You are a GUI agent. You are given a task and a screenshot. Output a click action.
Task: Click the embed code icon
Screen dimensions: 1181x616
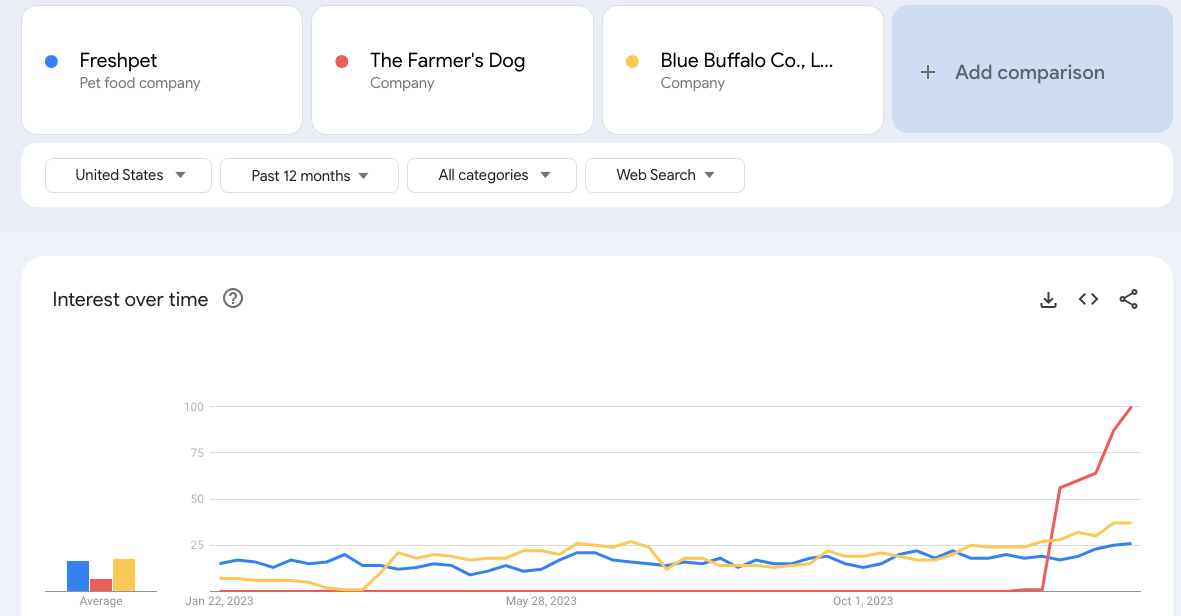coord(1088,299)
